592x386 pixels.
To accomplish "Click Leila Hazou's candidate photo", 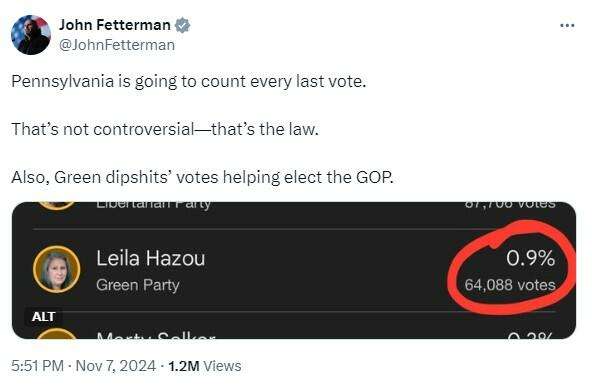I will 57,269.
